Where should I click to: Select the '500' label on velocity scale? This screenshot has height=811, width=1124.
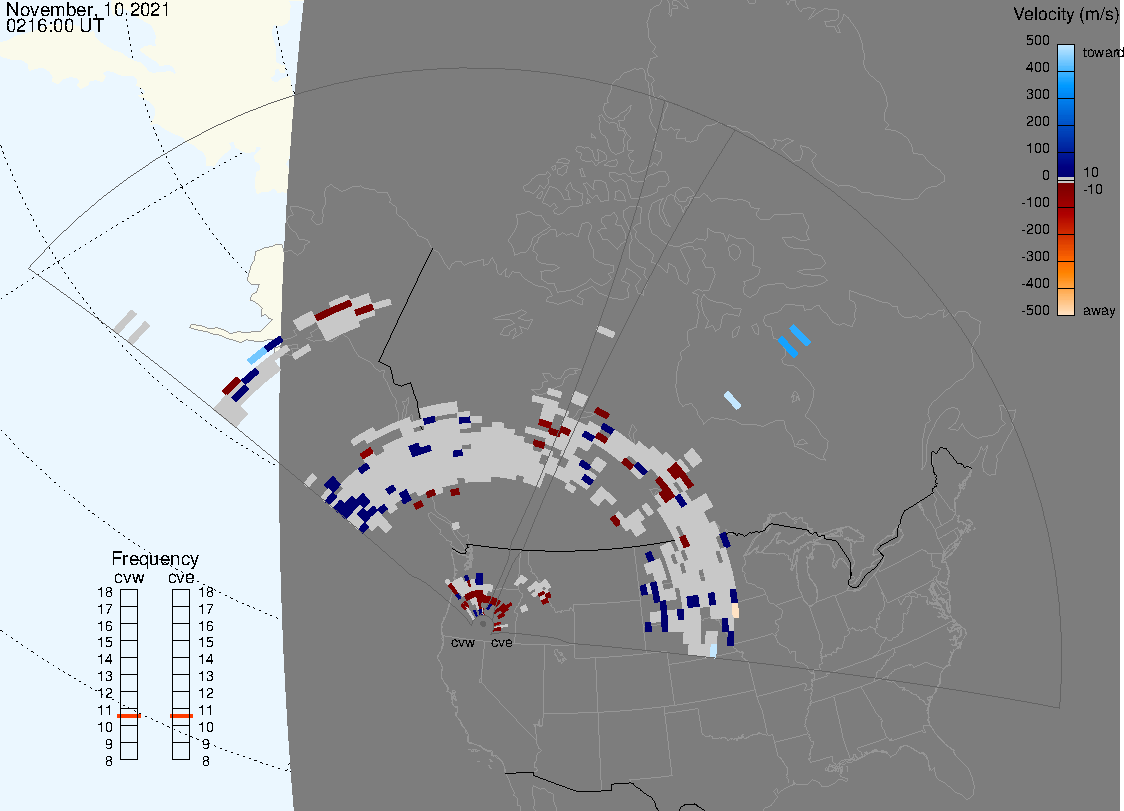pos(1037,40)
